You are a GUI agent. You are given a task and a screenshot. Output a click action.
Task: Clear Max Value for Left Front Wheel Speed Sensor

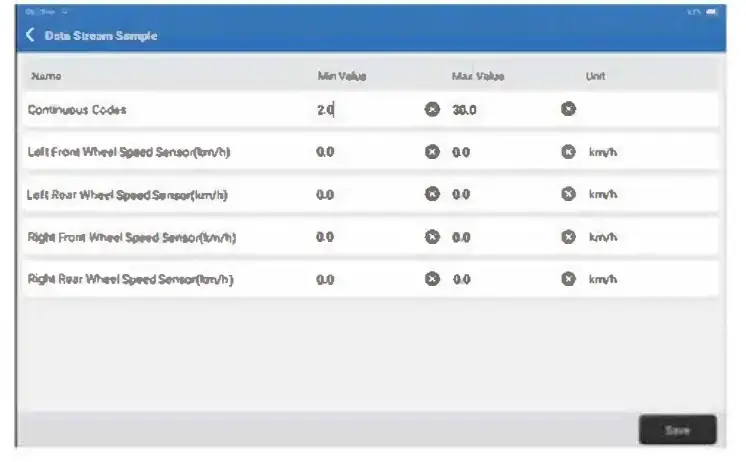[568, 152]
